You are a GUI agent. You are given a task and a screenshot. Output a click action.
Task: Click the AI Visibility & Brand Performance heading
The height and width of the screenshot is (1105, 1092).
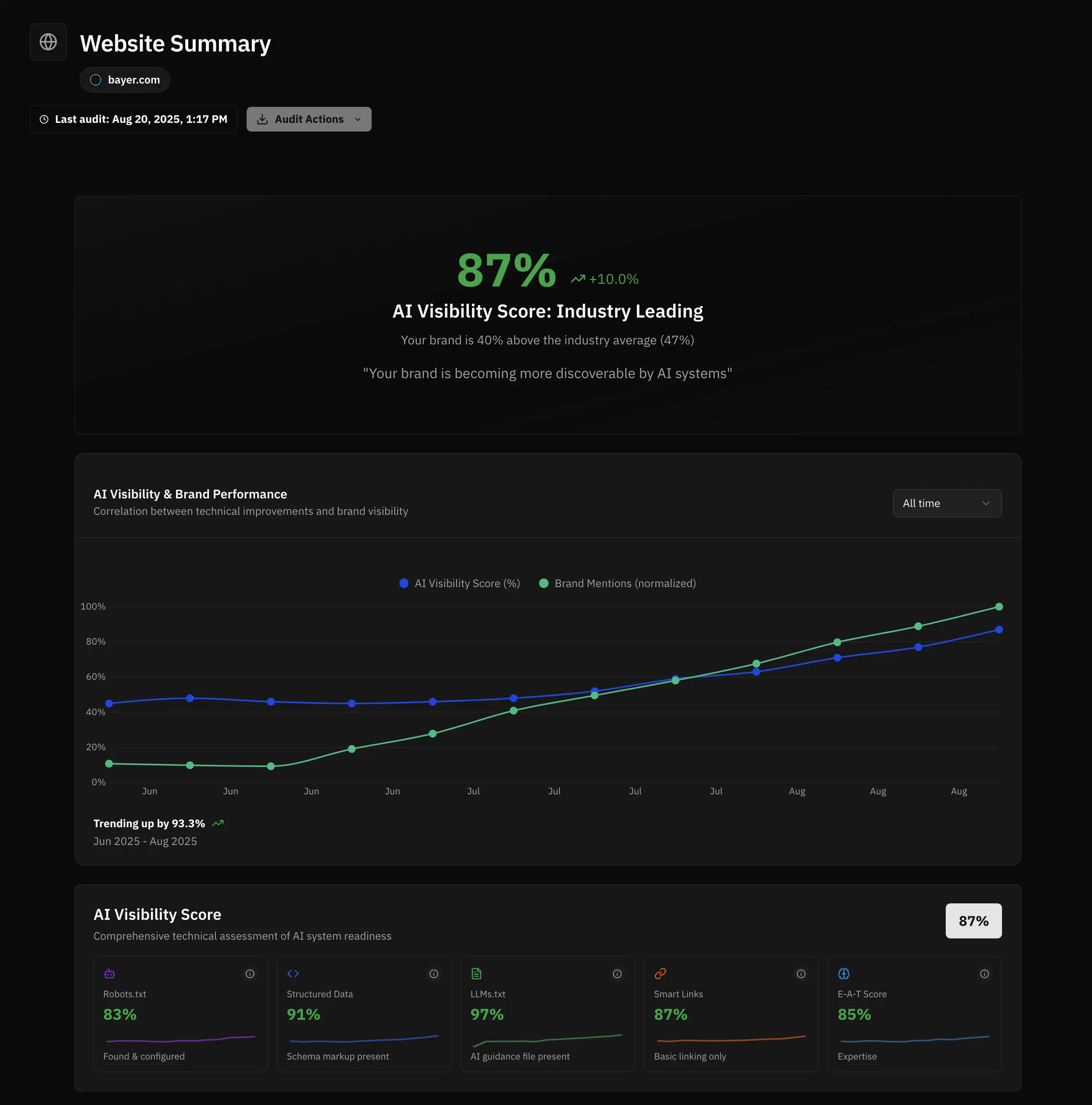coord(190,494)
